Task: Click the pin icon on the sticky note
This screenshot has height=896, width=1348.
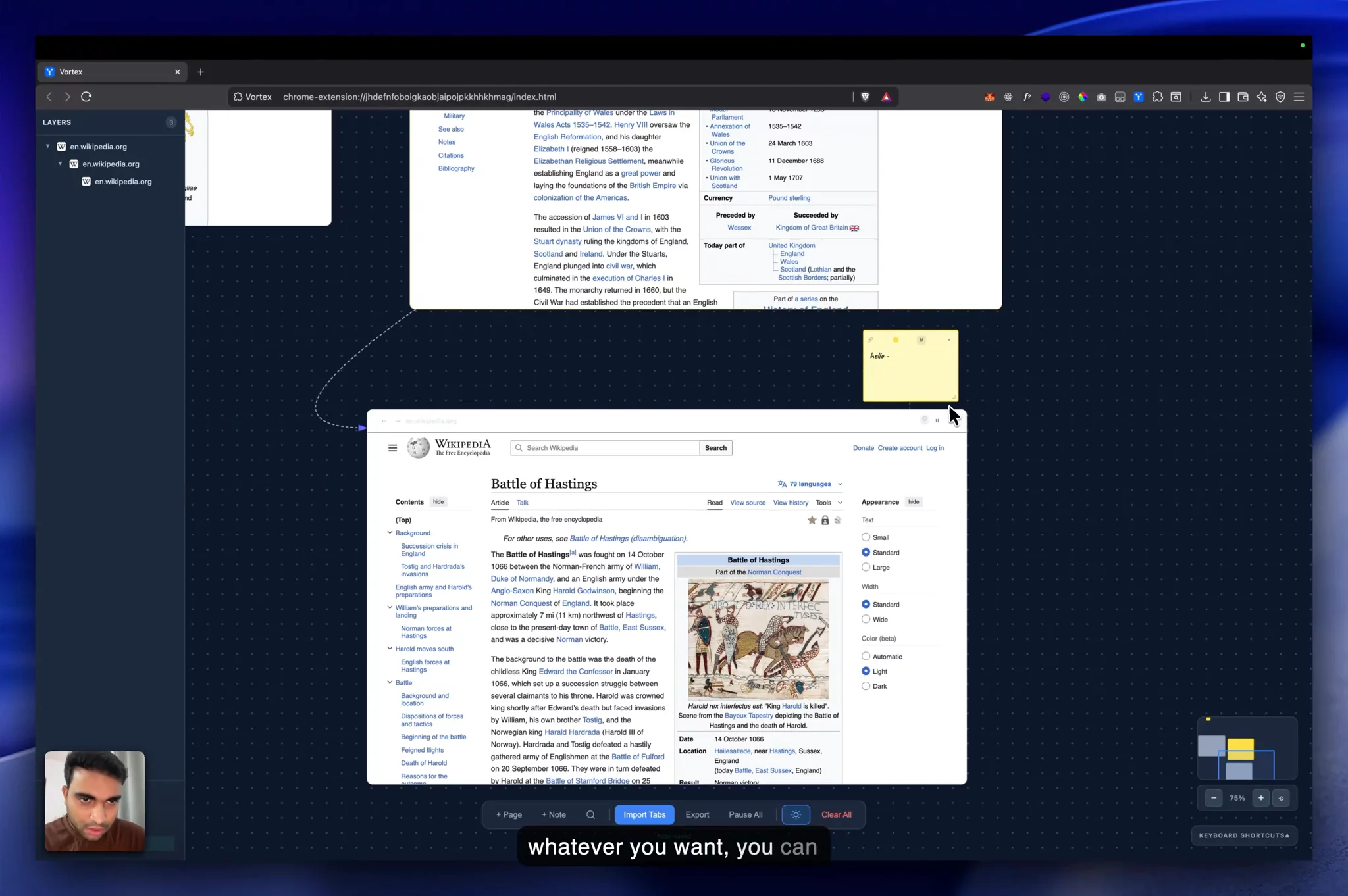Action: 870,340
